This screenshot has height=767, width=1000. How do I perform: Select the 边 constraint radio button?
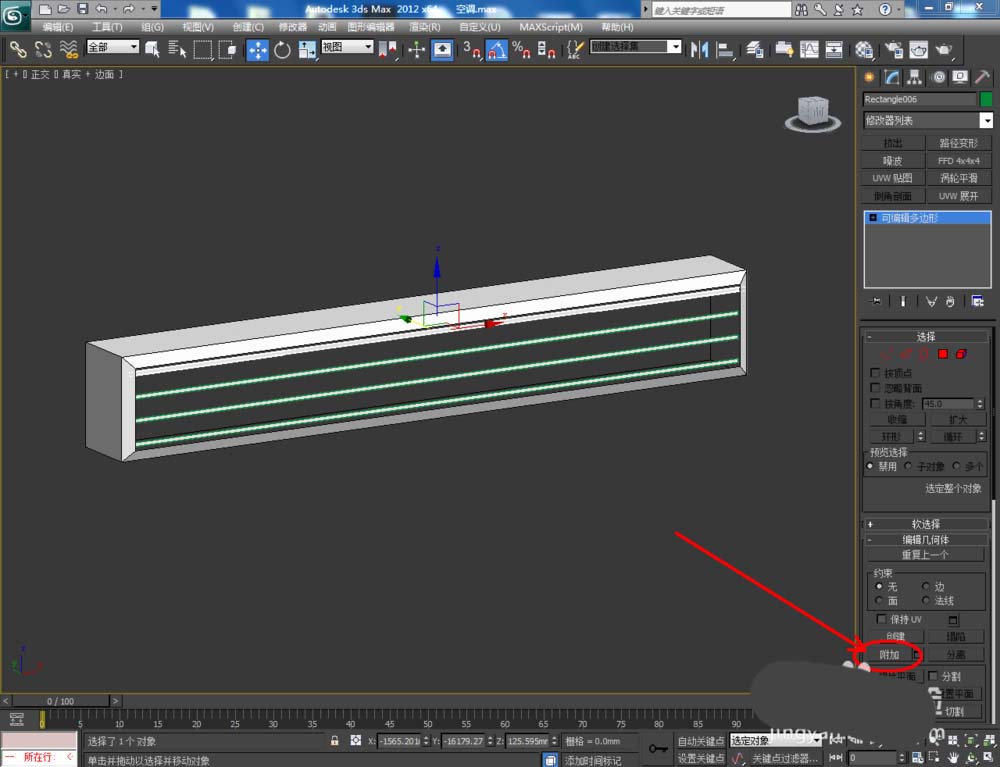[925, 586]
